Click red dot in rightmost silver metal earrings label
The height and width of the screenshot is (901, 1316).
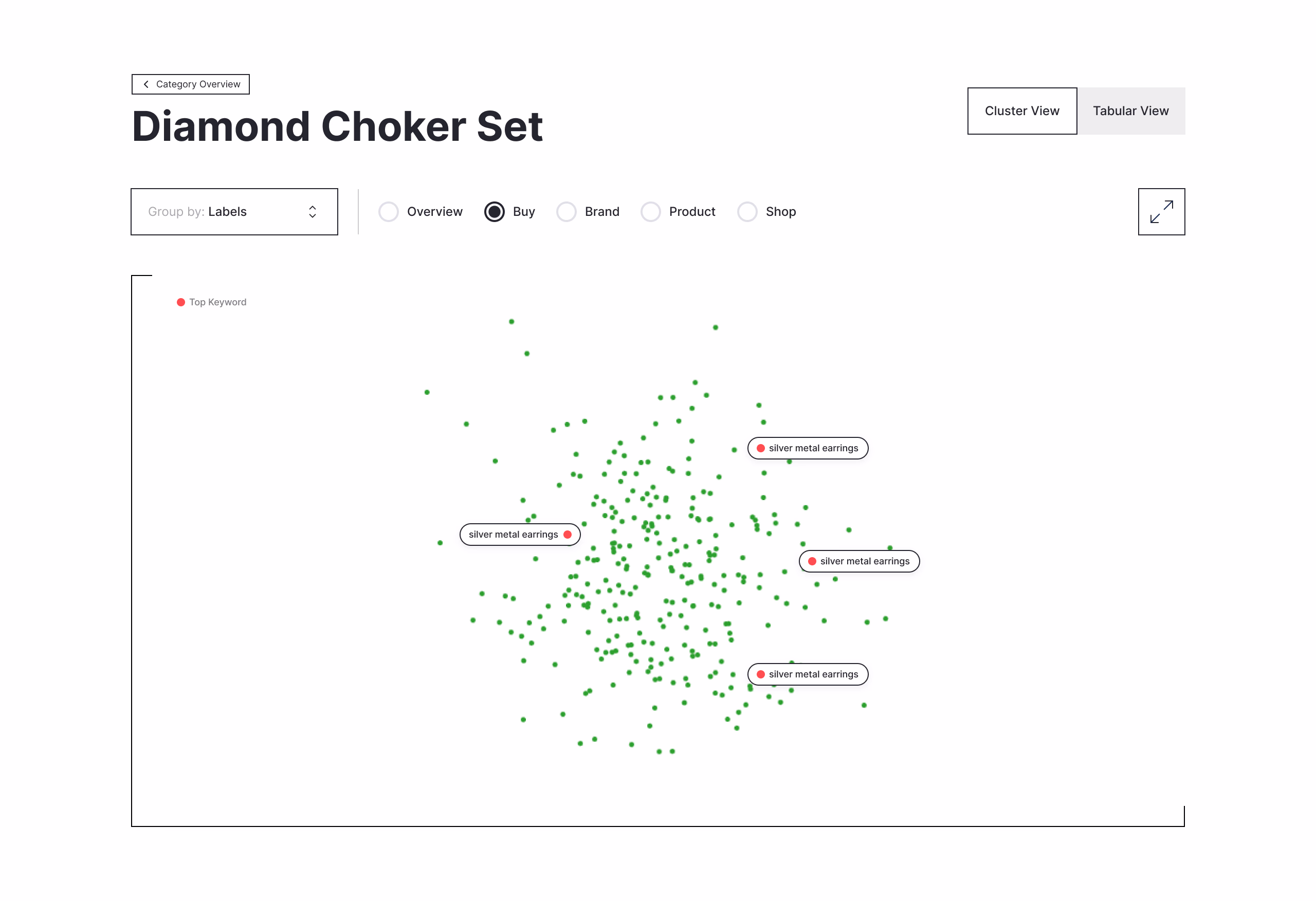pos(812,562)
